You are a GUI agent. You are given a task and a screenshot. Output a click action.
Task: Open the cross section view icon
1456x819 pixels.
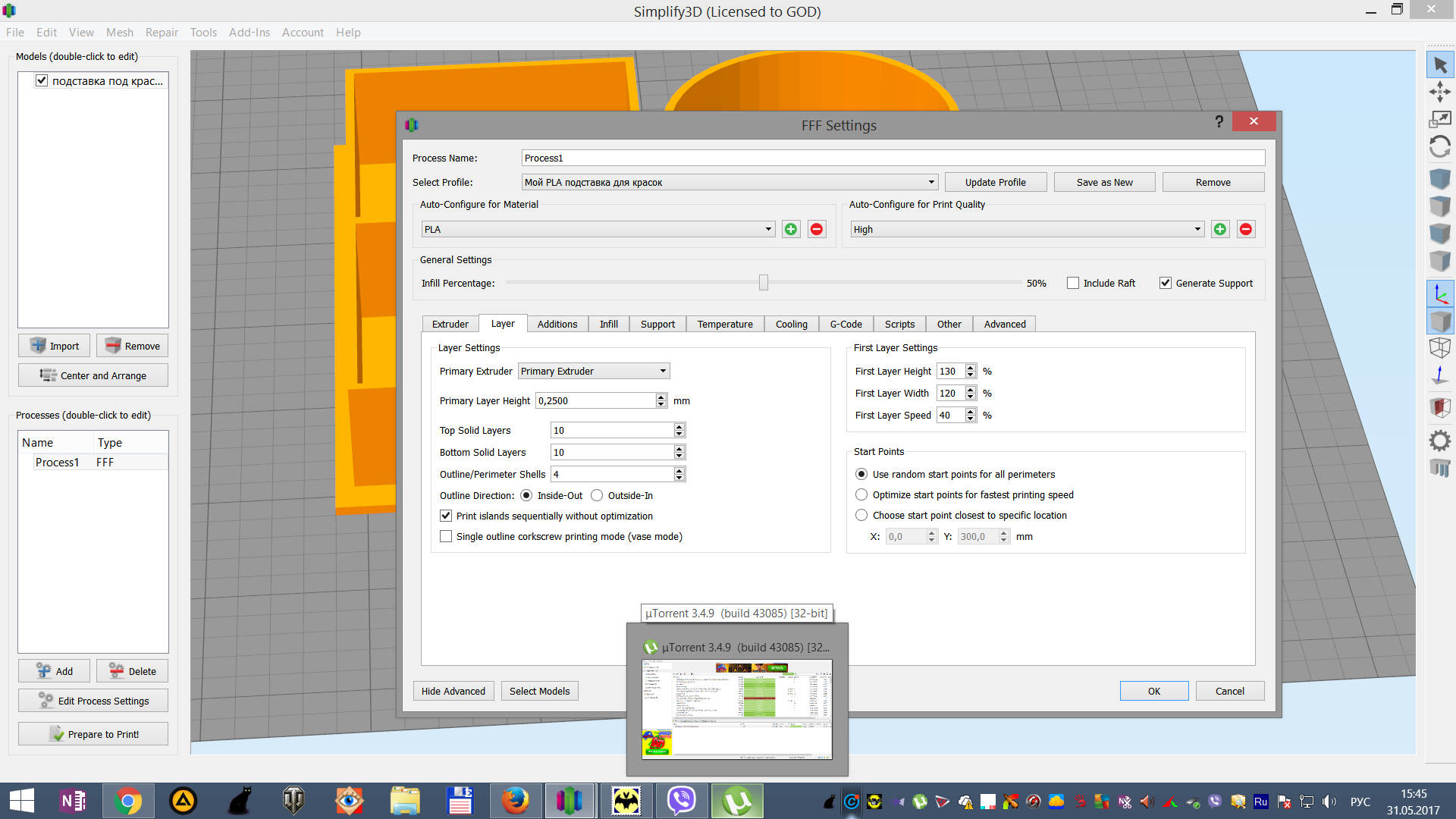(1440, 407)
